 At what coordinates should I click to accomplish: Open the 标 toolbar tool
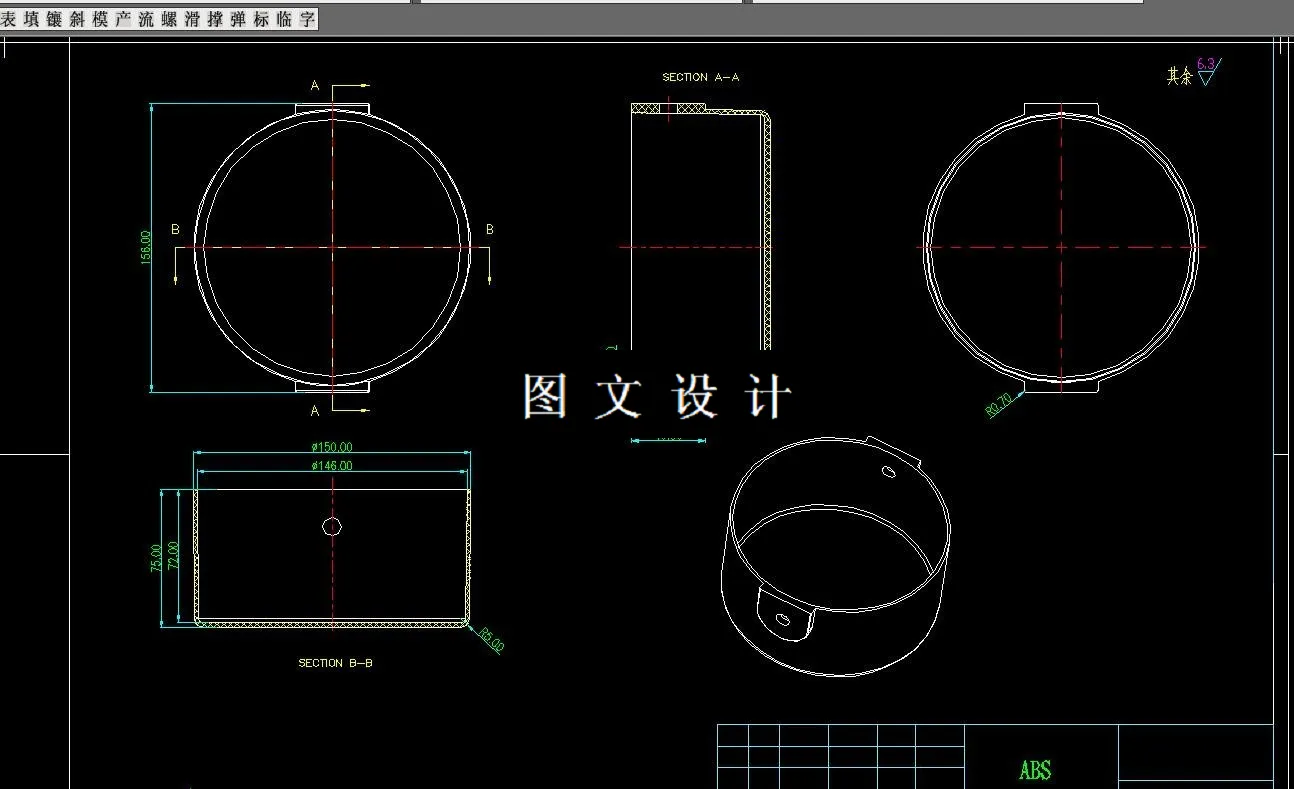[262, 20]
